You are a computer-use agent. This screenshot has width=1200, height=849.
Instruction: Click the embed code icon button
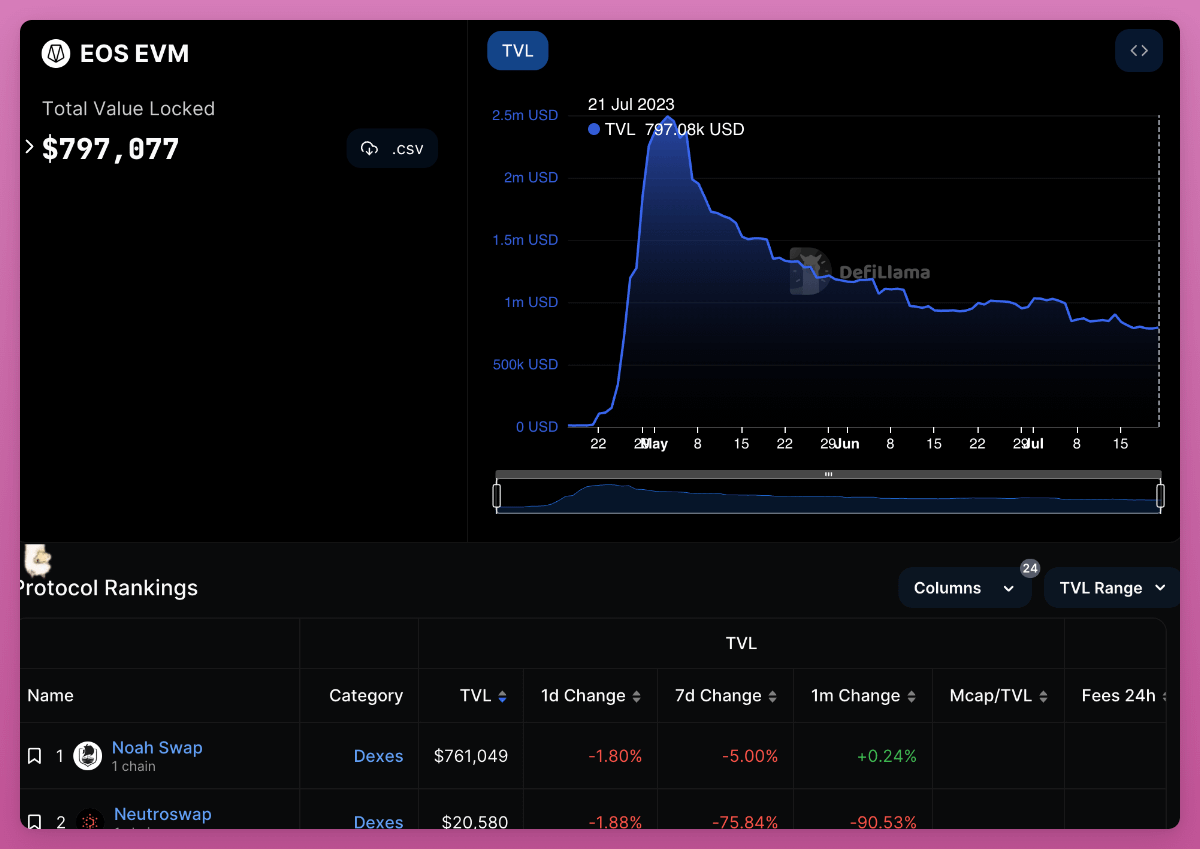click(1138, 51)
